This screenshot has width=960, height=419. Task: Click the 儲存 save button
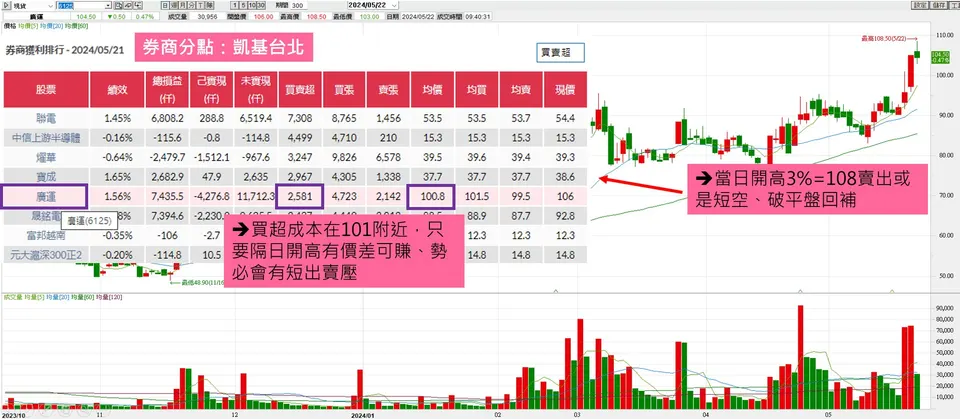937,6
